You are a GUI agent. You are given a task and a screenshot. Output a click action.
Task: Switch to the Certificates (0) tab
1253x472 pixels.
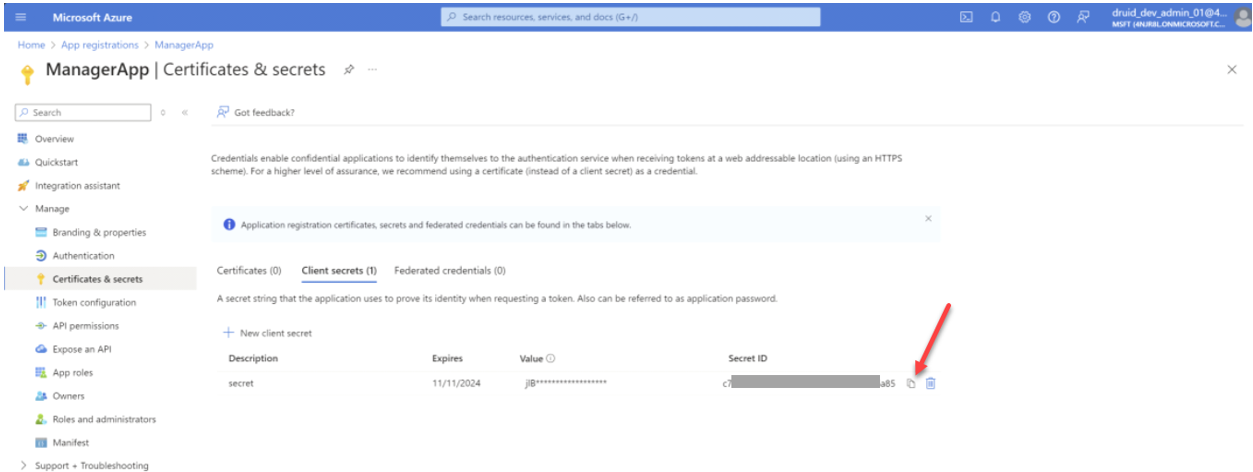[x=249, y=271]
